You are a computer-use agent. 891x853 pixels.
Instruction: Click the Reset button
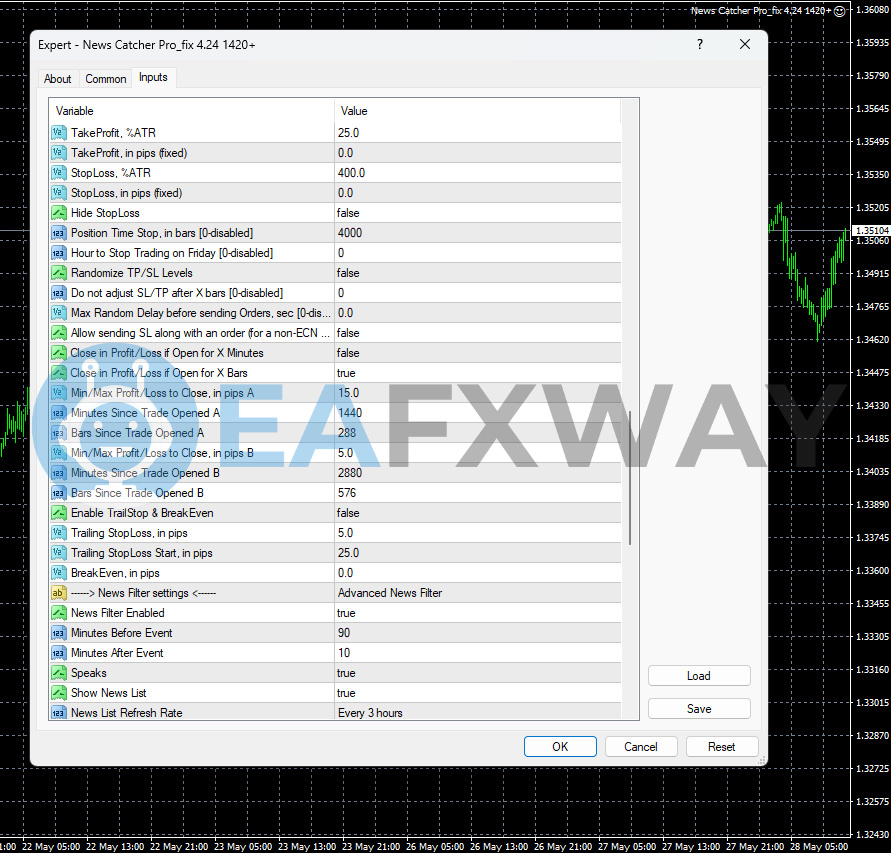pyautogui.click(x=722, y=747)
